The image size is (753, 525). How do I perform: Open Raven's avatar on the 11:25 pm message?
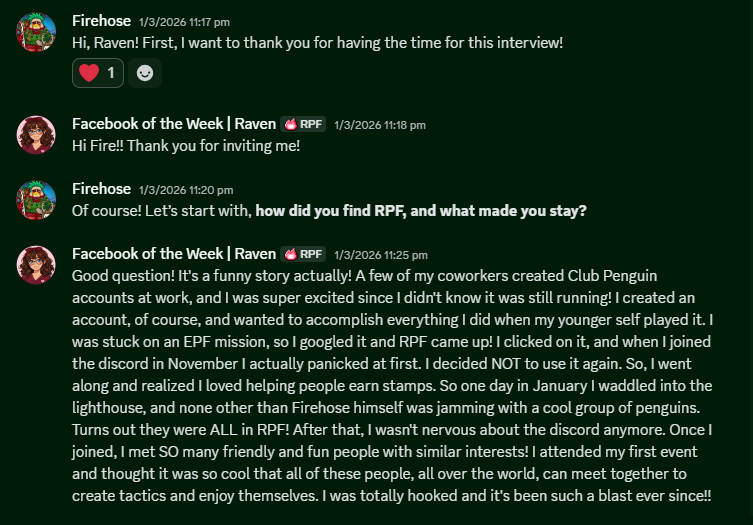(35, 265)
